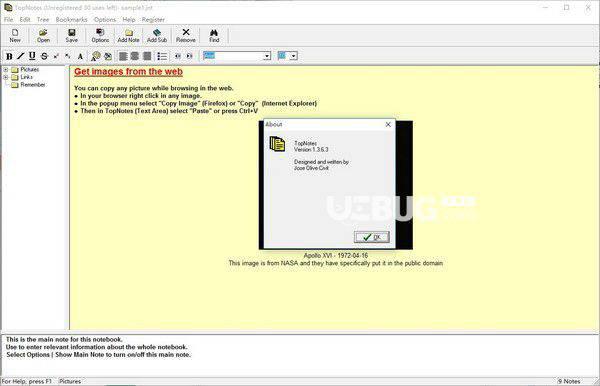Click the New notebook toolbar icon

coord(15,36)
